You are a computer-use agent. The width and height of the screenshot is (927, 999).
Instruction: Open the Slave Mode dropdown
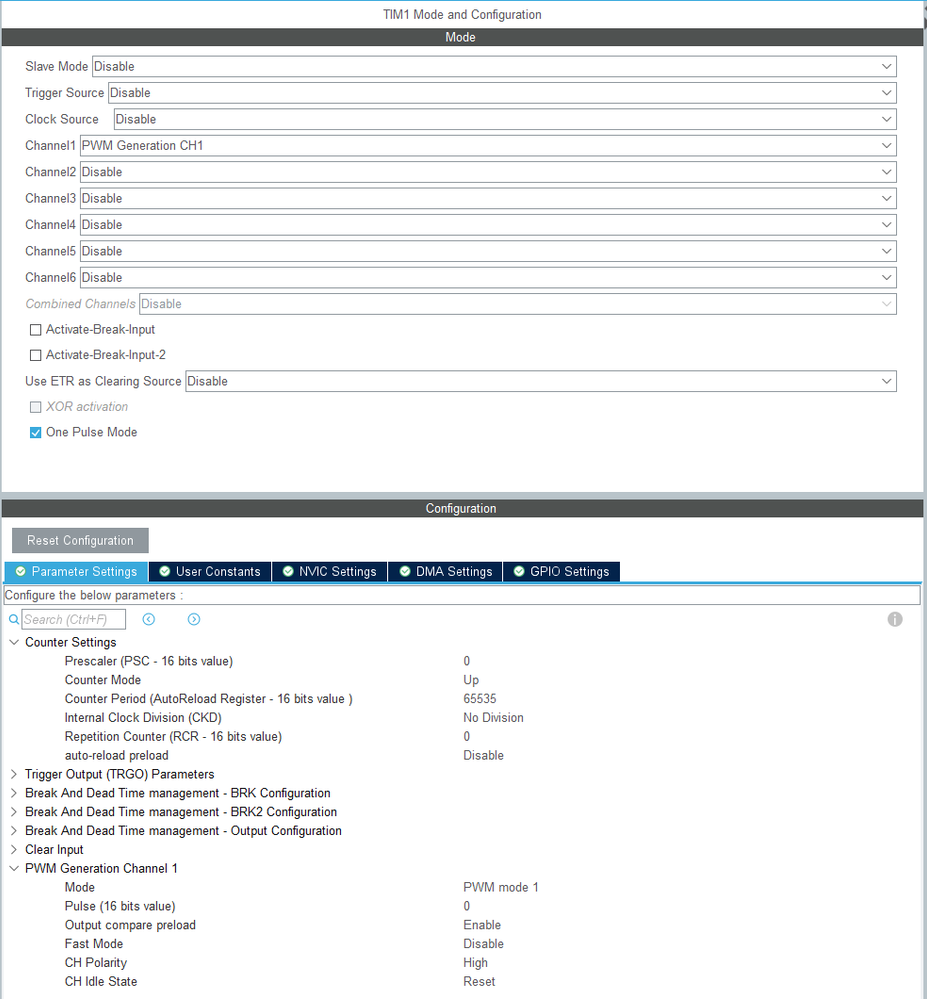tap(494, 66)
